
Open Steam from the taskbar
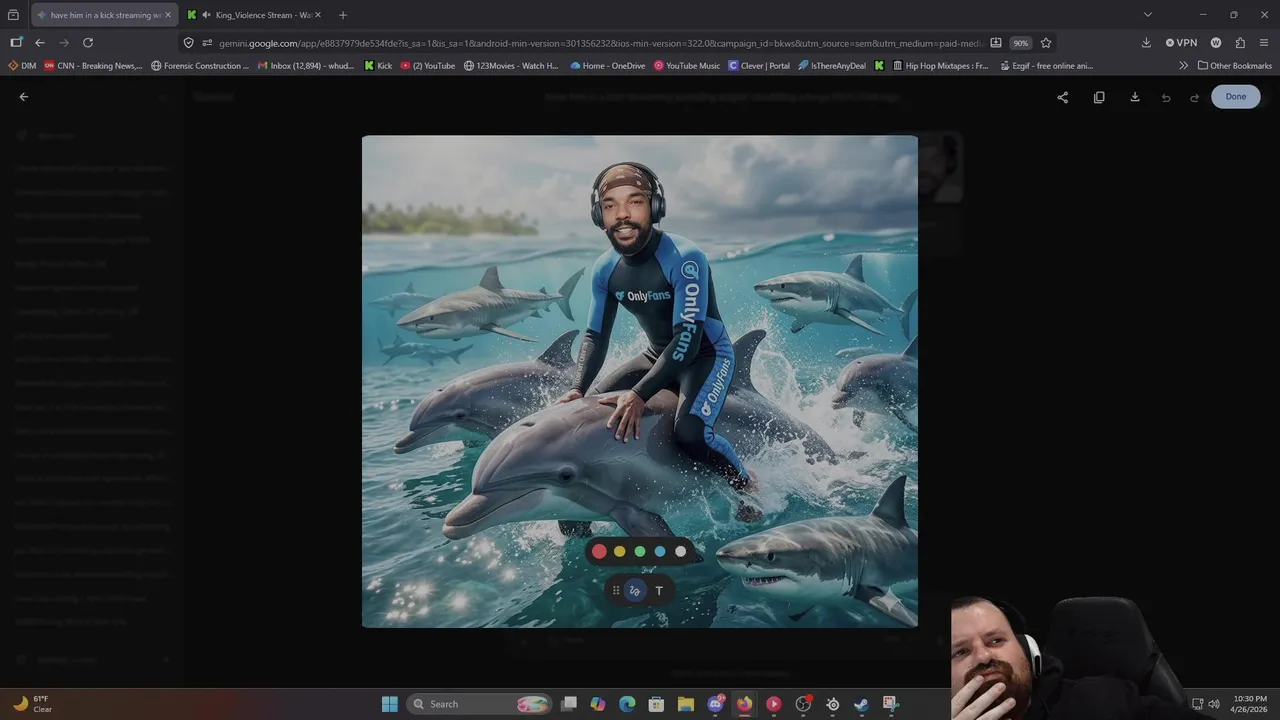click(861, 704)
